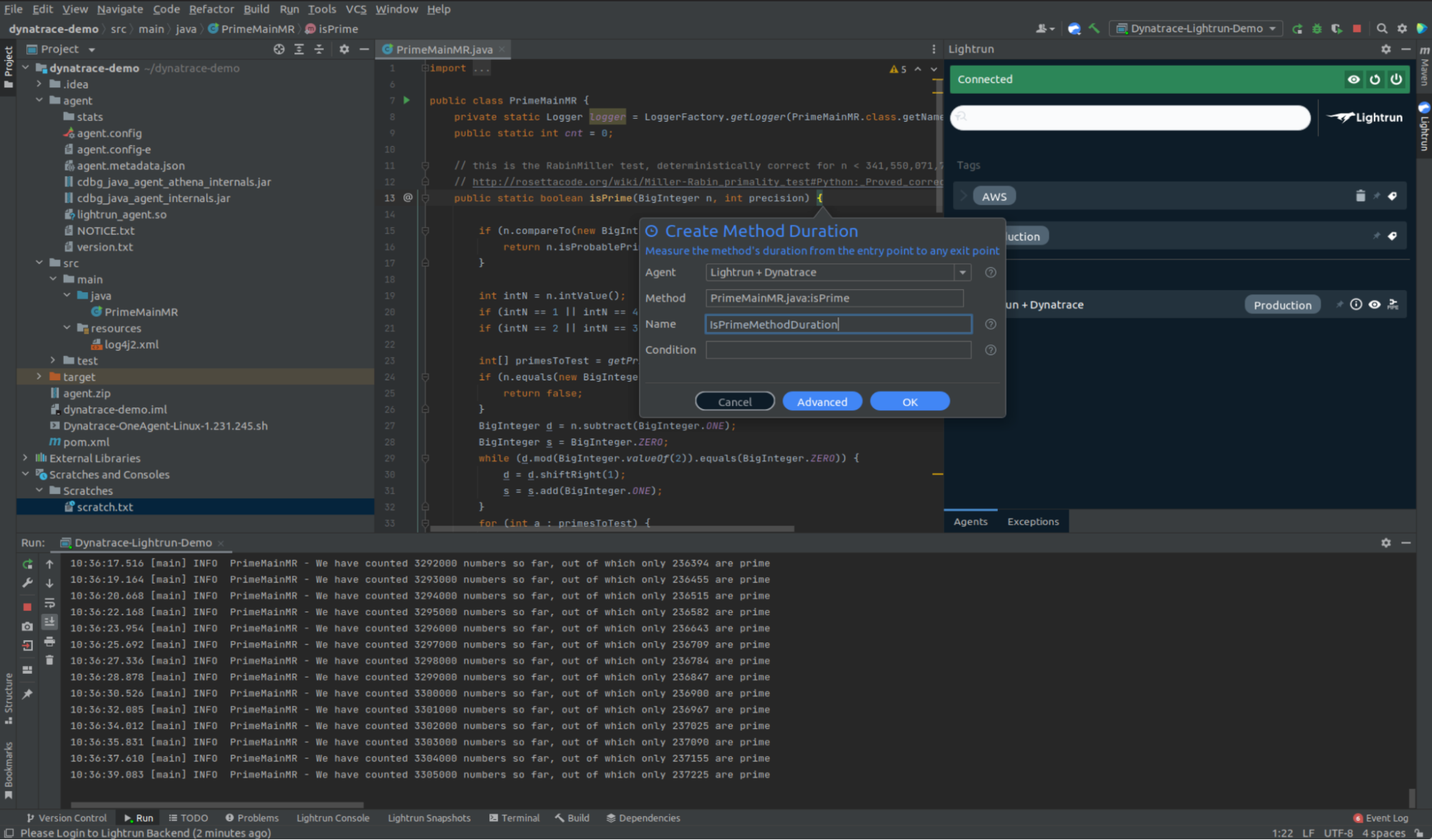The image size is (1432, 840).
Task: Open the Agent dropdown in Method Duration dialog
Action: (x=963, y=272)
